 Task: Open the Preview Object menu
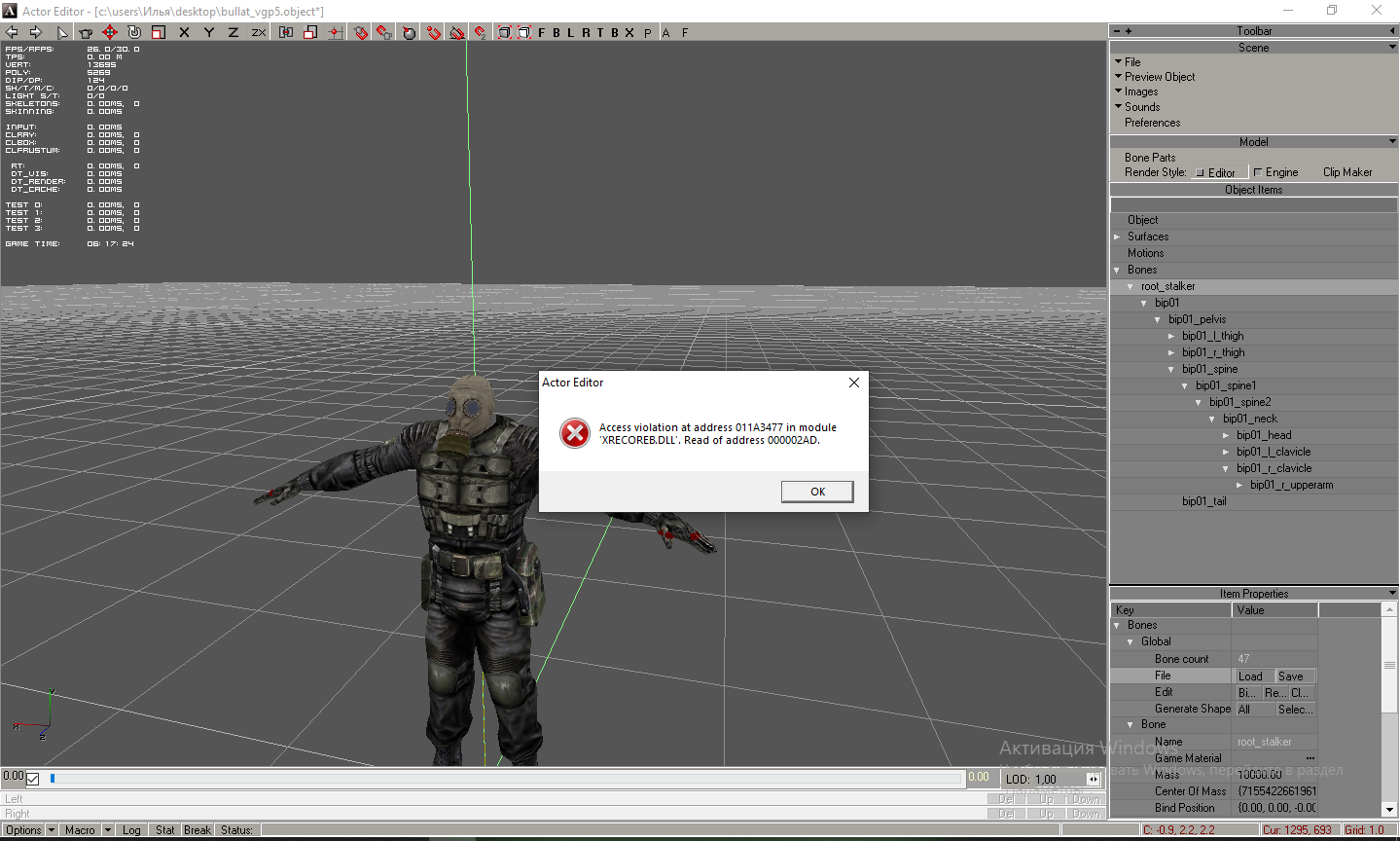(x=1160, y=77)
